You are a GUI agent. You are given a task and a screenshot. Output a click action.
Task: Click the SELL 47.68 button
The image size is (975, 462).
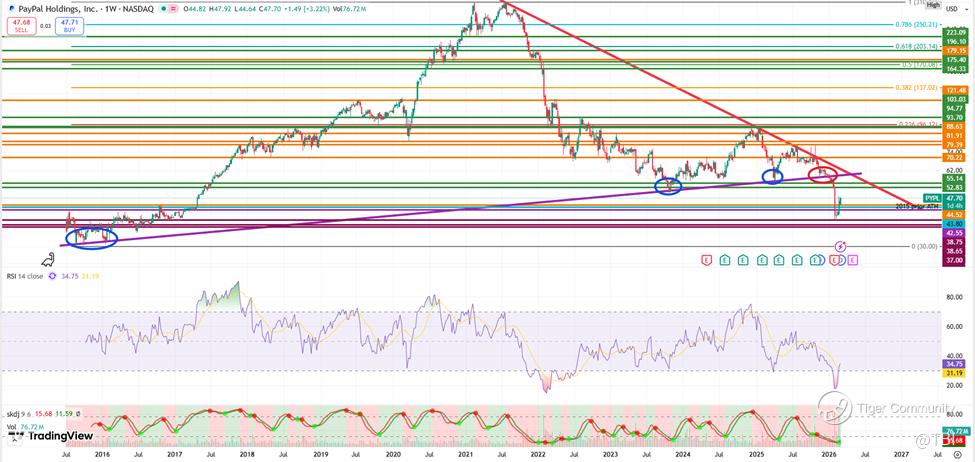[21, 26]
